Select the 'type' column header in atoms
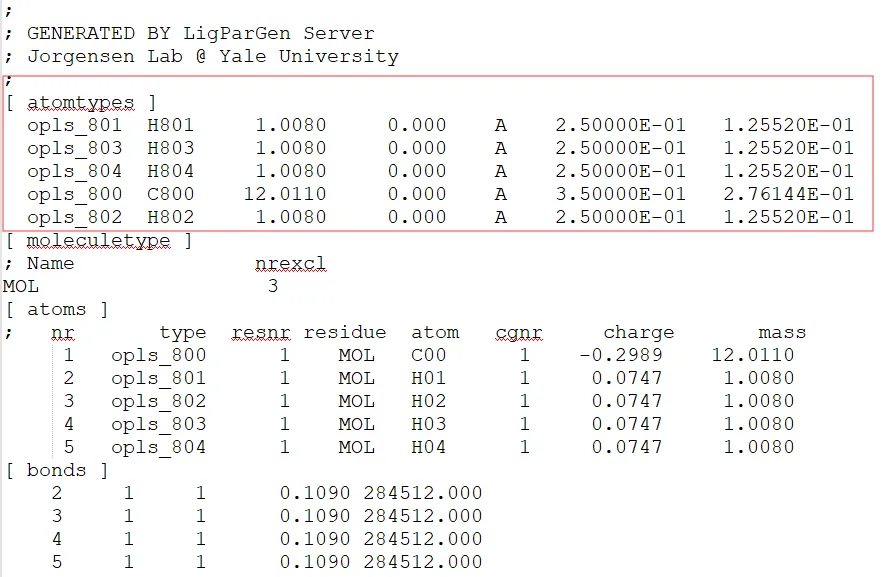This screenshot has width=890, height=577. pyautogui.click(x=183, y=332)
